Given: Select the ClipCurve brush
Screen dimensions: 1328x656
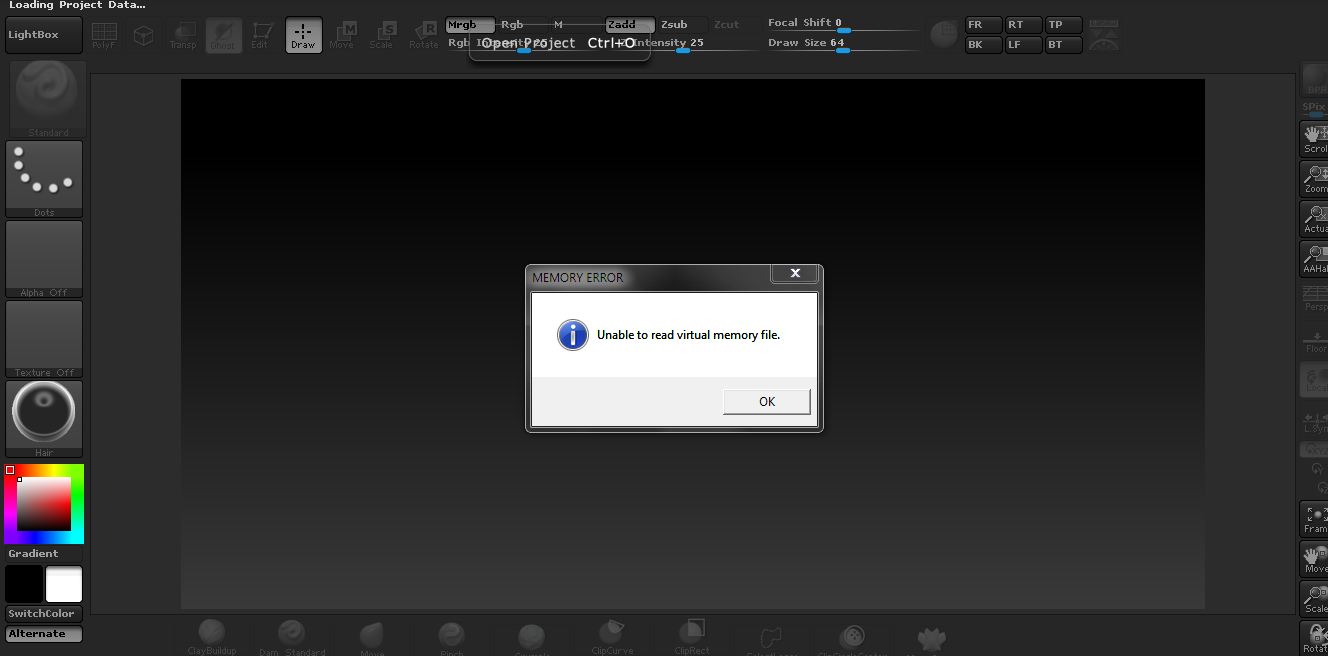Looking at the screenshot, I should 612,637.
